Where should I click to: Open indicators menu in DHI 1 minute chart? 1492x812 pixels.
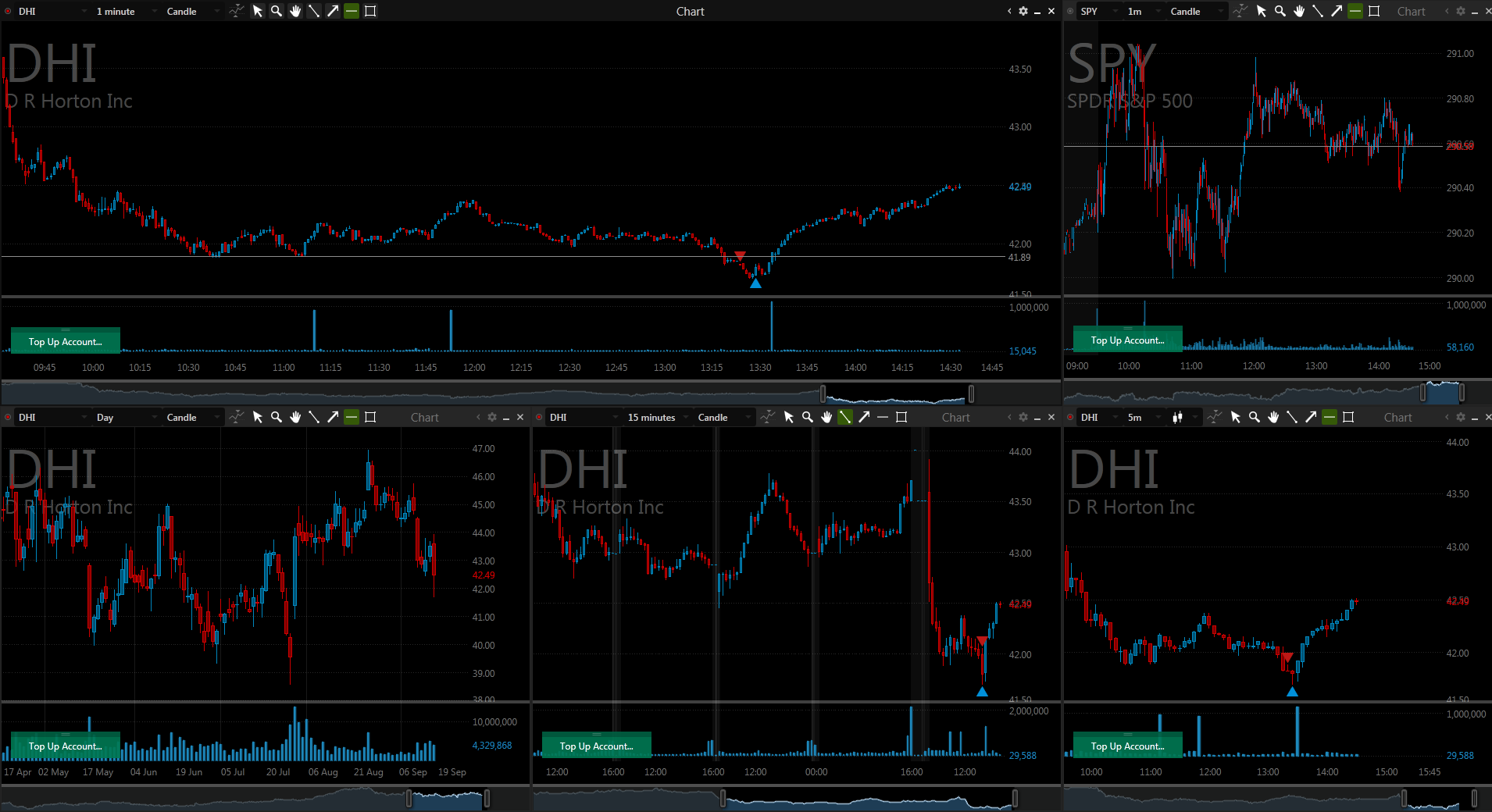237,11
